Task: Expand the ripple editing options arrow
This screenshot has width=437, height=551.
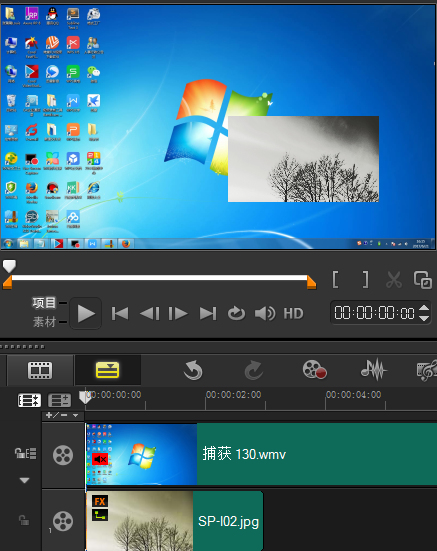Action: coord(24,480)
